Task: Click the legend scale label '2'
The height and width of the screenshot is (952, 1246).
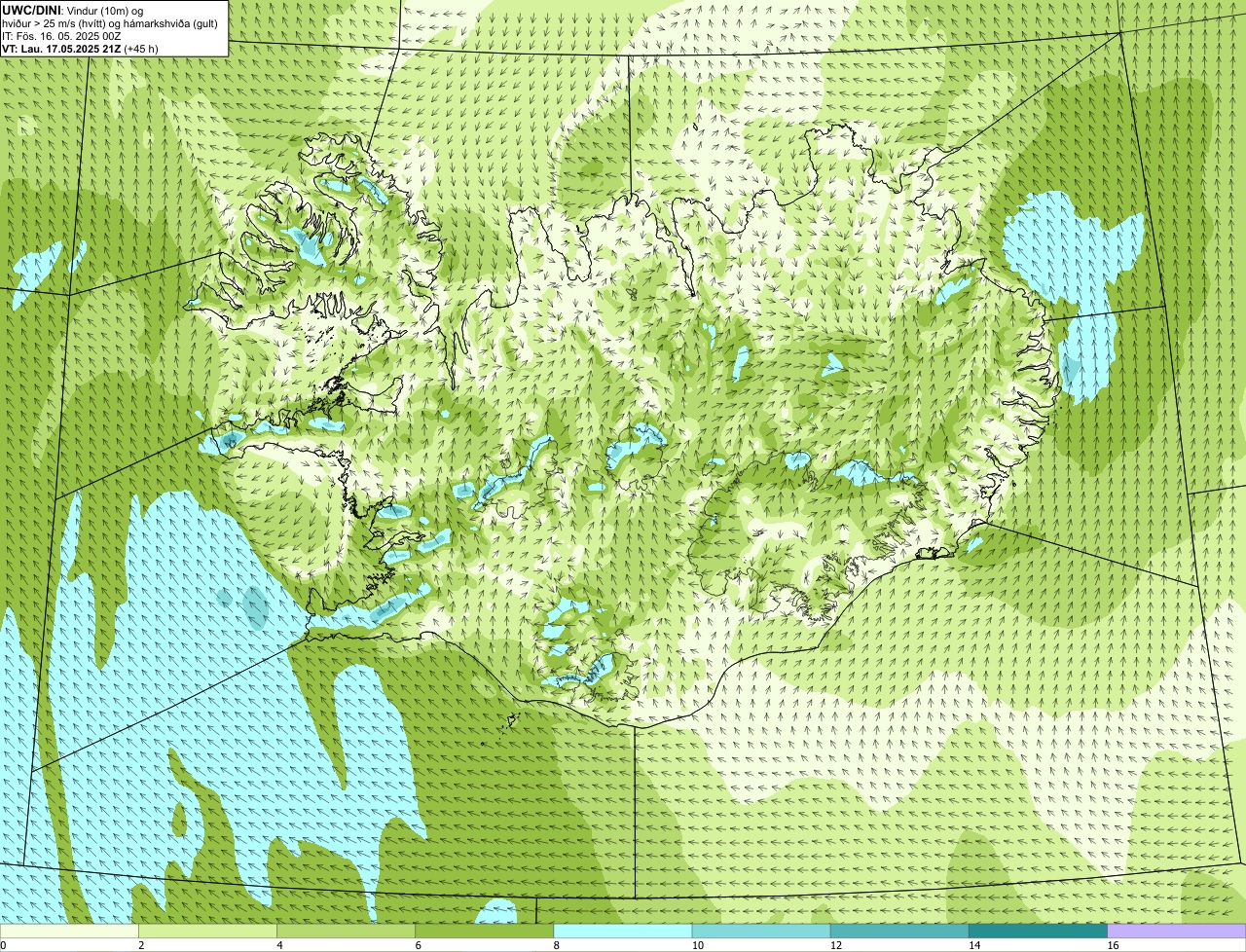Action: pos(141,945)
